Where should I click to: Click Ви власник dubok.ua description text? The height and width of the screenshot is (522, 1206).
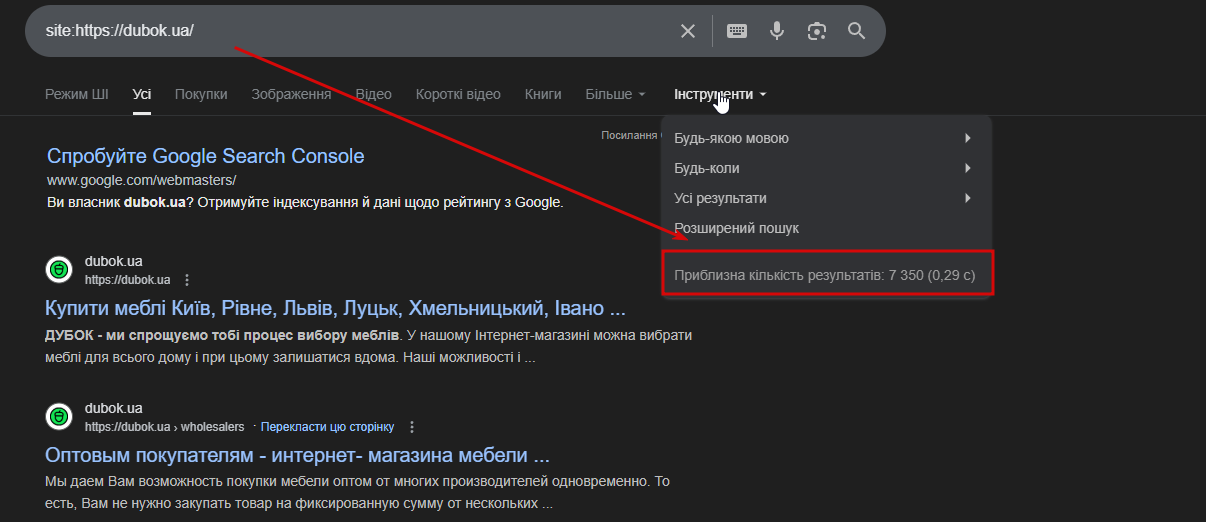point(305,202)
